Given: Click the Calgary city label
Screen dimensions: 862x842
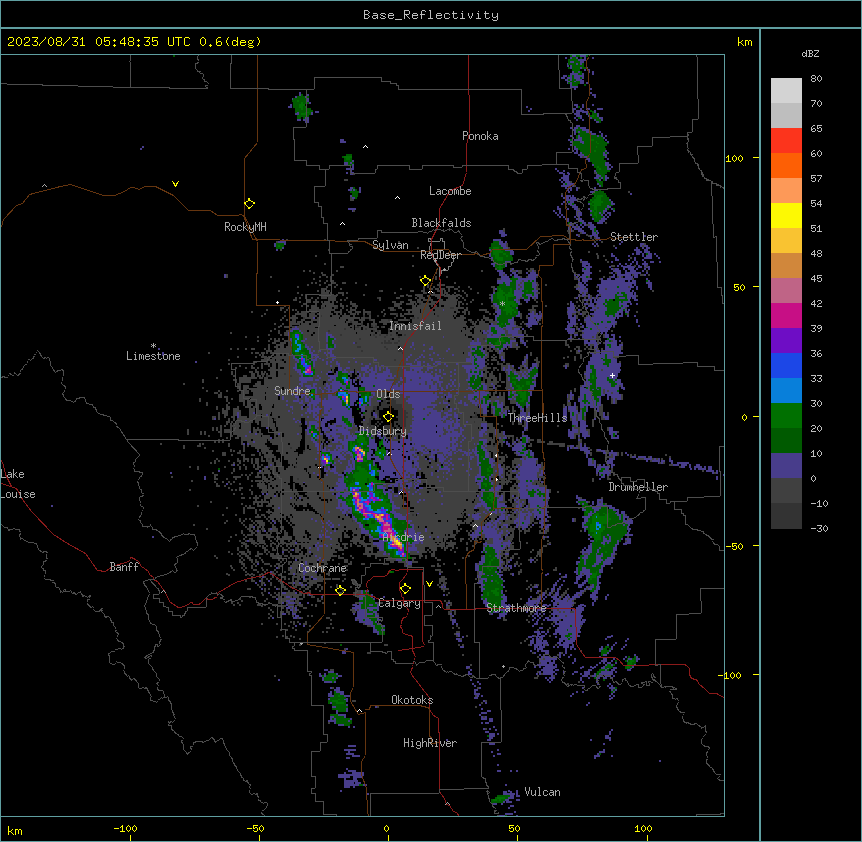Looking at the screenshot, I should (x=400, y=603).
